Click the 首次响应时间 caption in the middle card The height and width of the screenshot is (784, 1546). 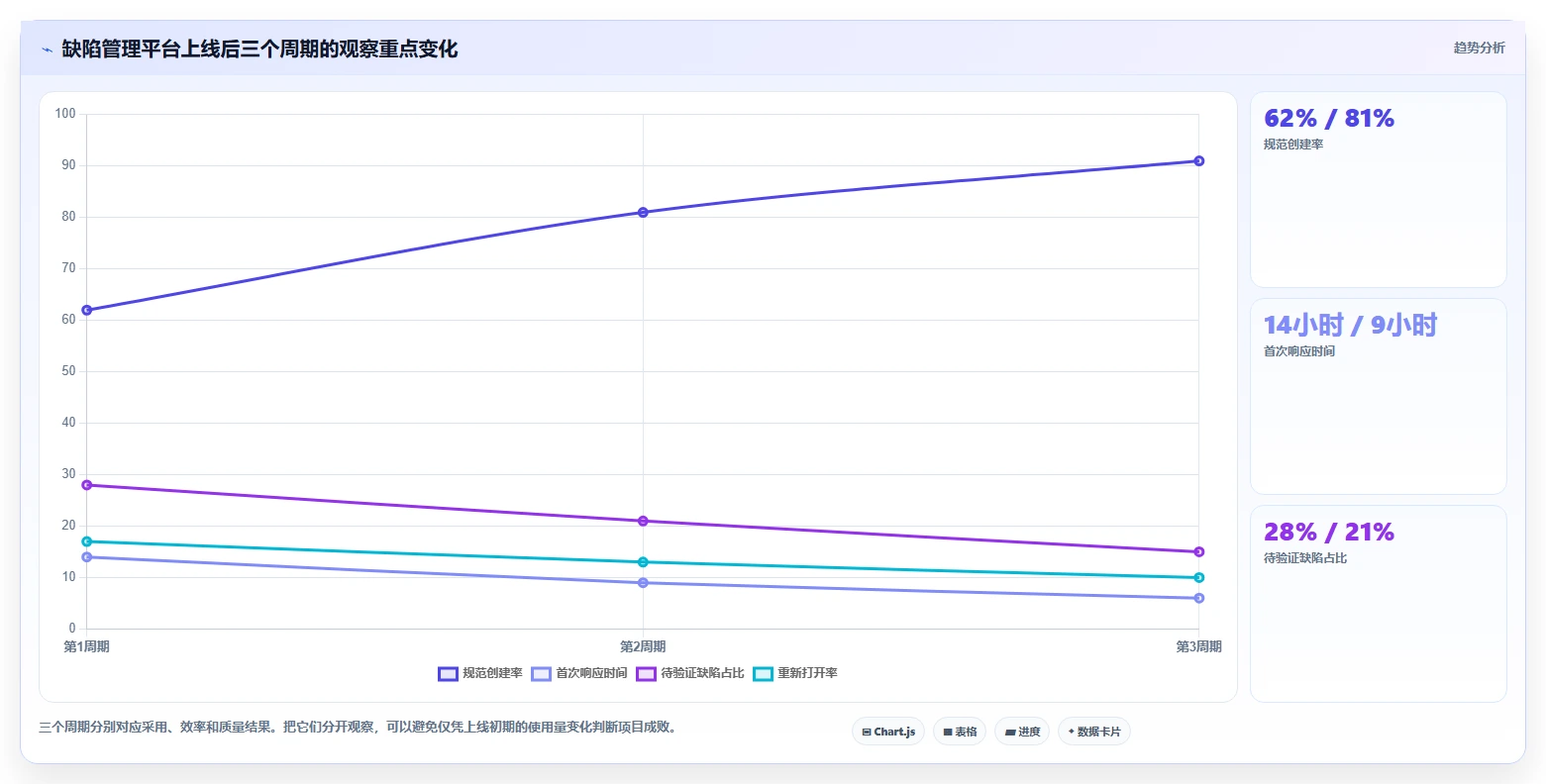[x=1299, y=351]
